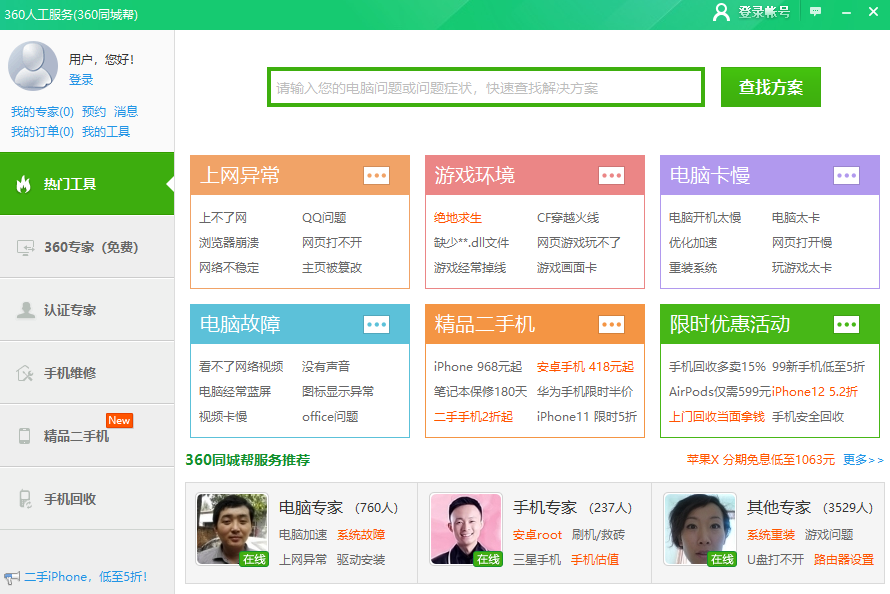Select 电脑开机太慢 entry
Image resolution: width=890 pixels, height=594 pixels.
705,218
